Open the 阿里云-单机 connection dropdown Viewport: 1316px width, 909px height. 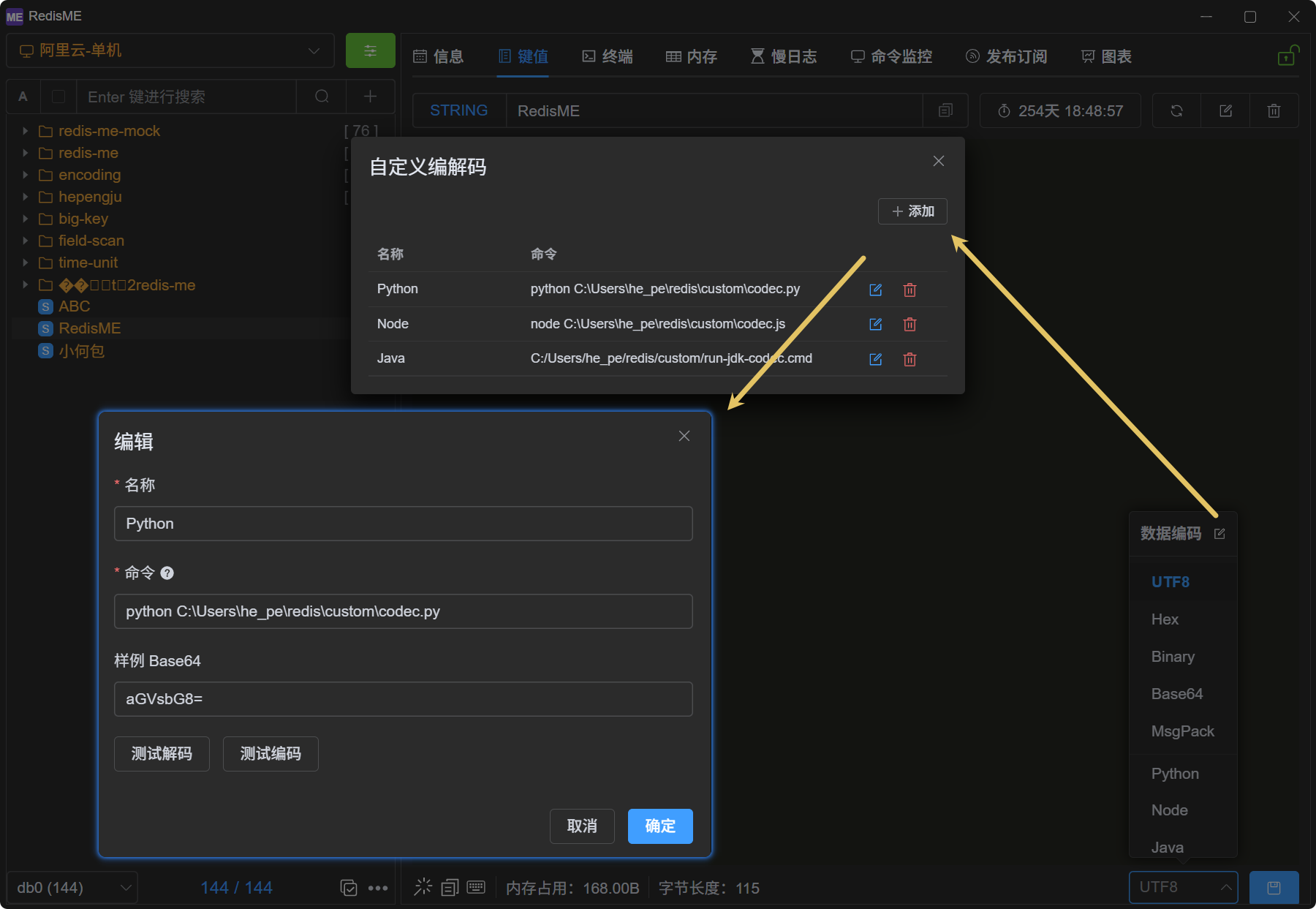(170, 50)
